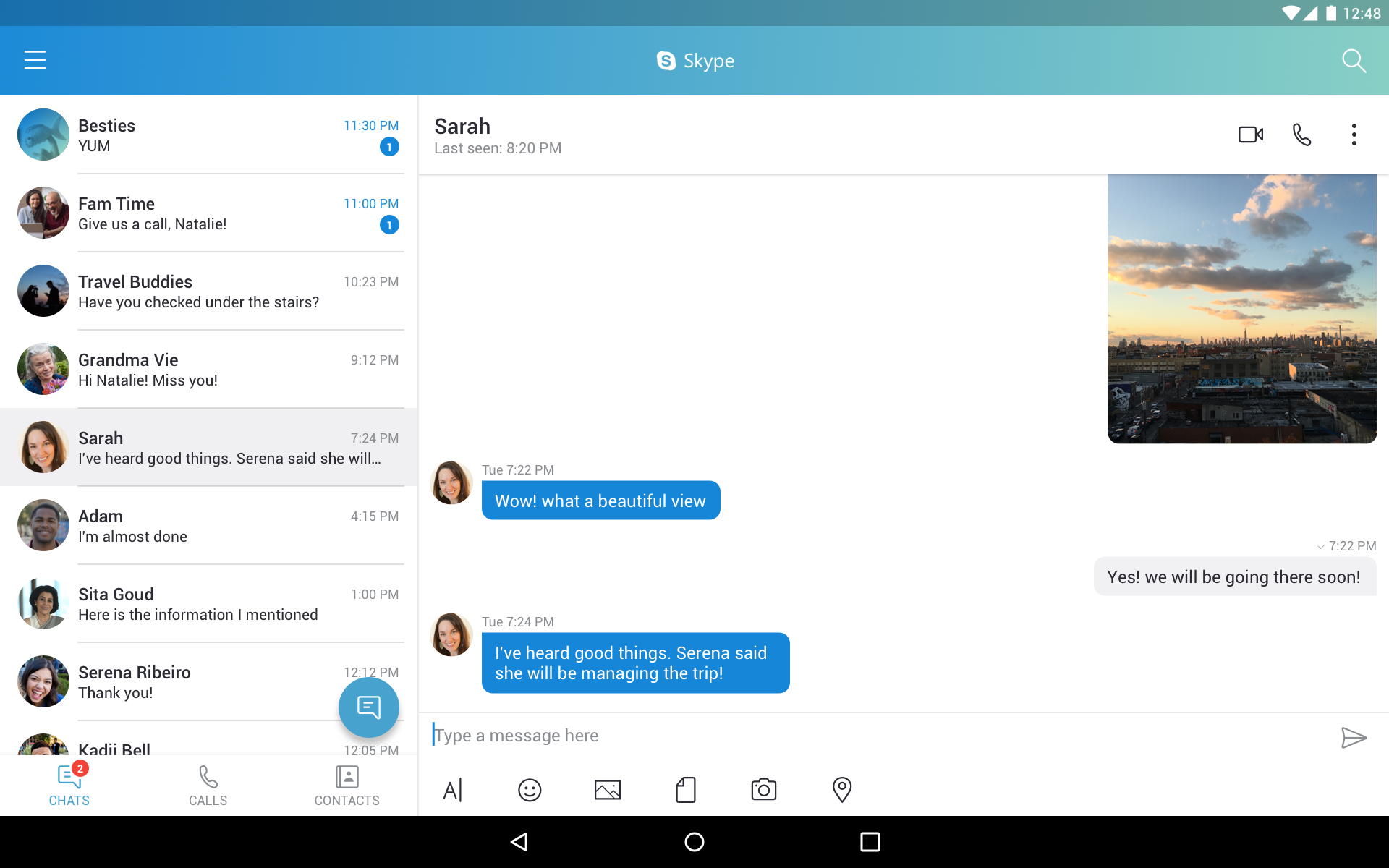Open the CHATS tab

69,785
